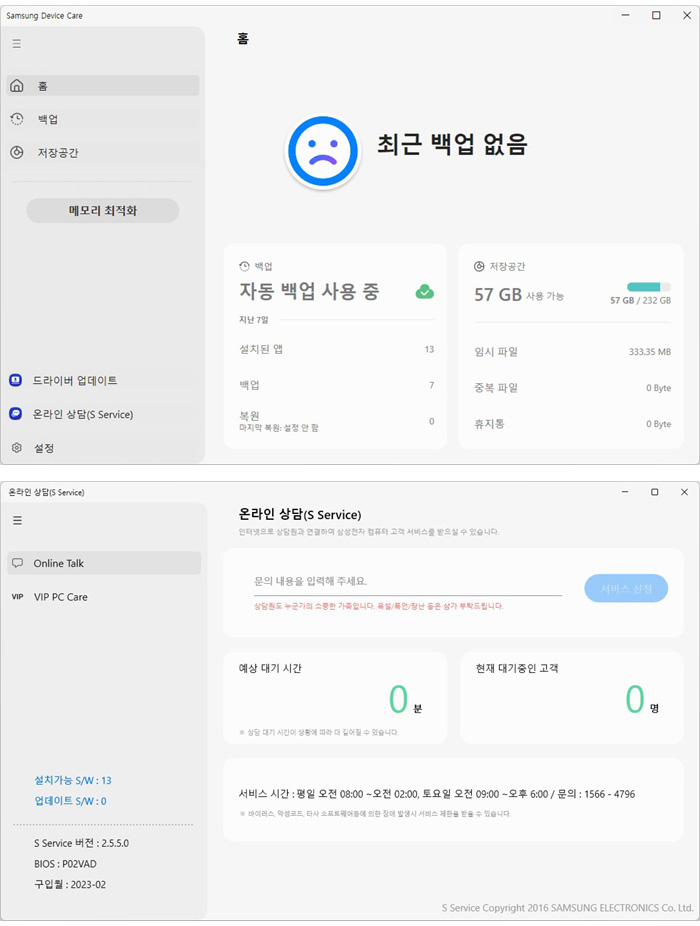Open the 업데이트 S/W : 0 link

click(x=70, y=801)
